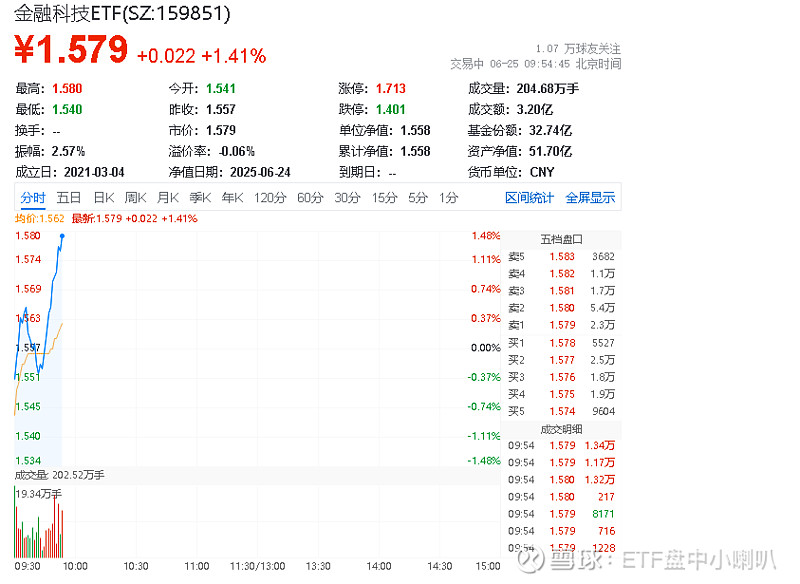Switch to the 分时 chart tab

[x=33, y=197]
